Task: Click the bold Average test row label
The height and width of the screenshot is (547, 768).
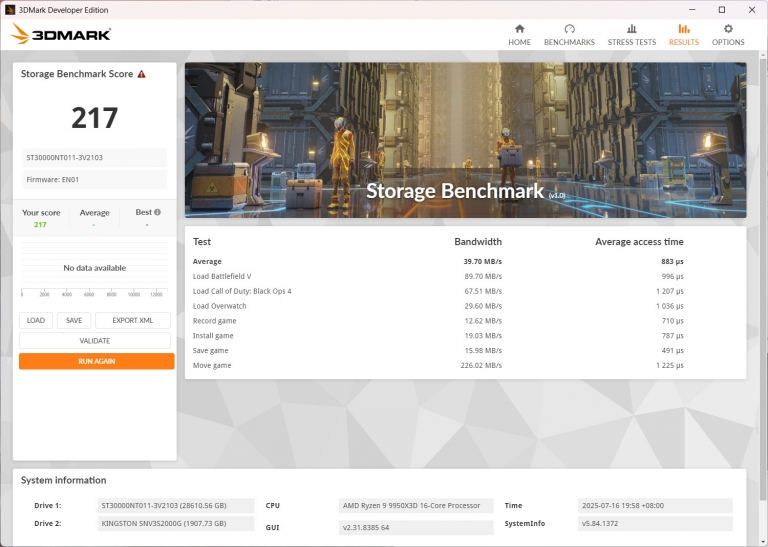Action: click(x=207, y=262)
